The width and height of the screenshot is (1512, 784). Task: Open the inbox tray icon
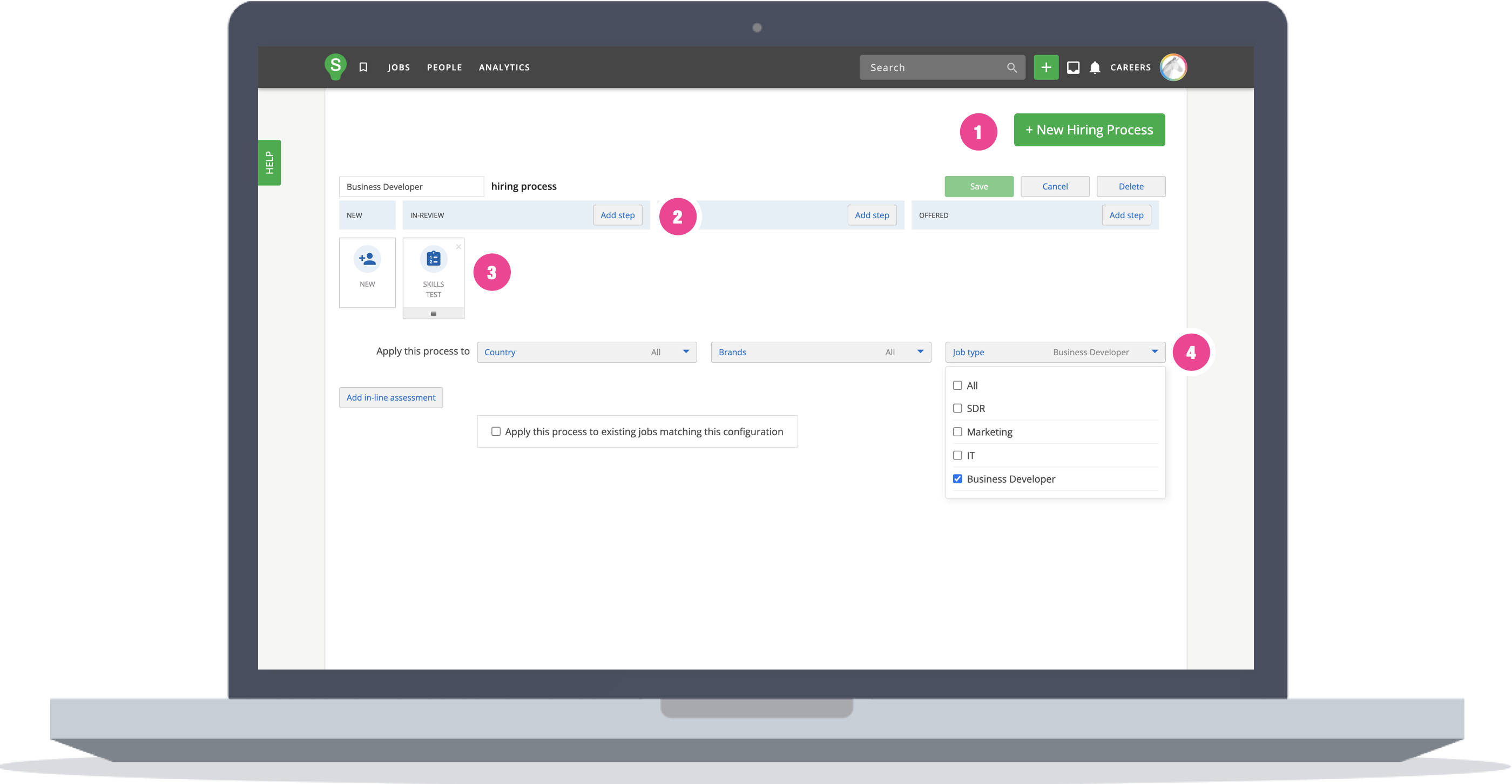1073,67
